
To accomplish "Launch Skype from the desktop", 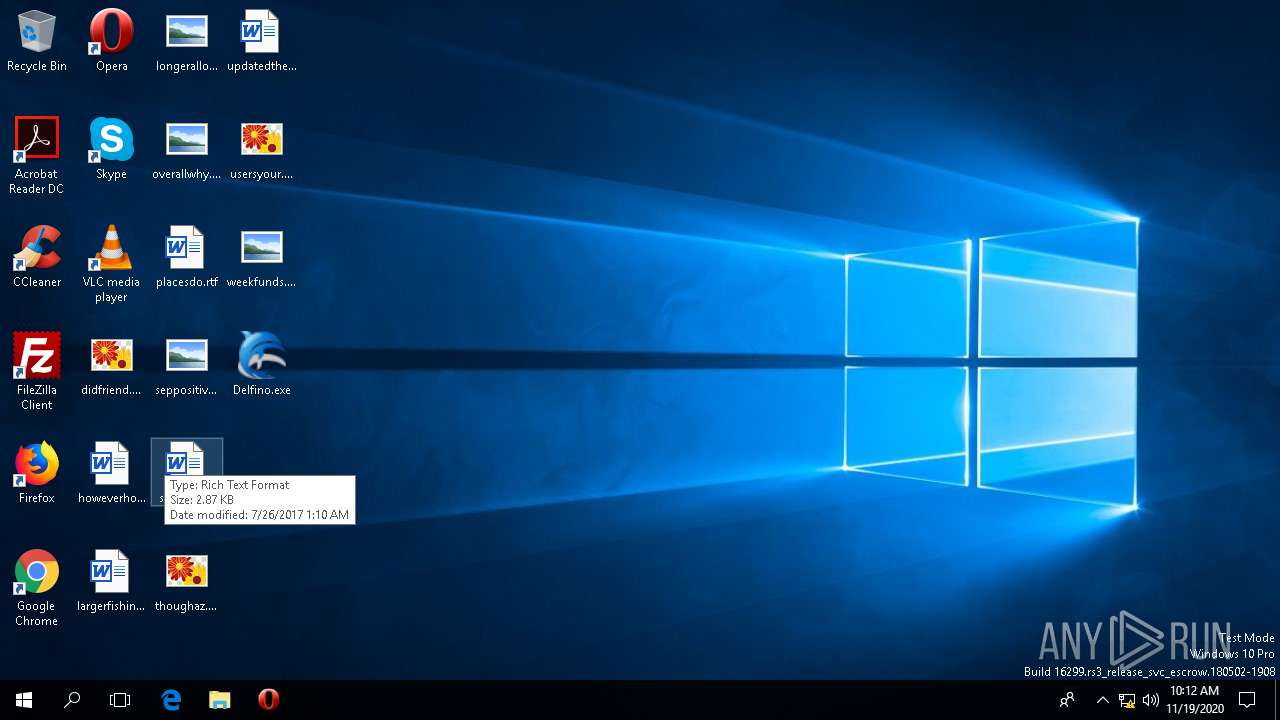I will coord(111,149).
